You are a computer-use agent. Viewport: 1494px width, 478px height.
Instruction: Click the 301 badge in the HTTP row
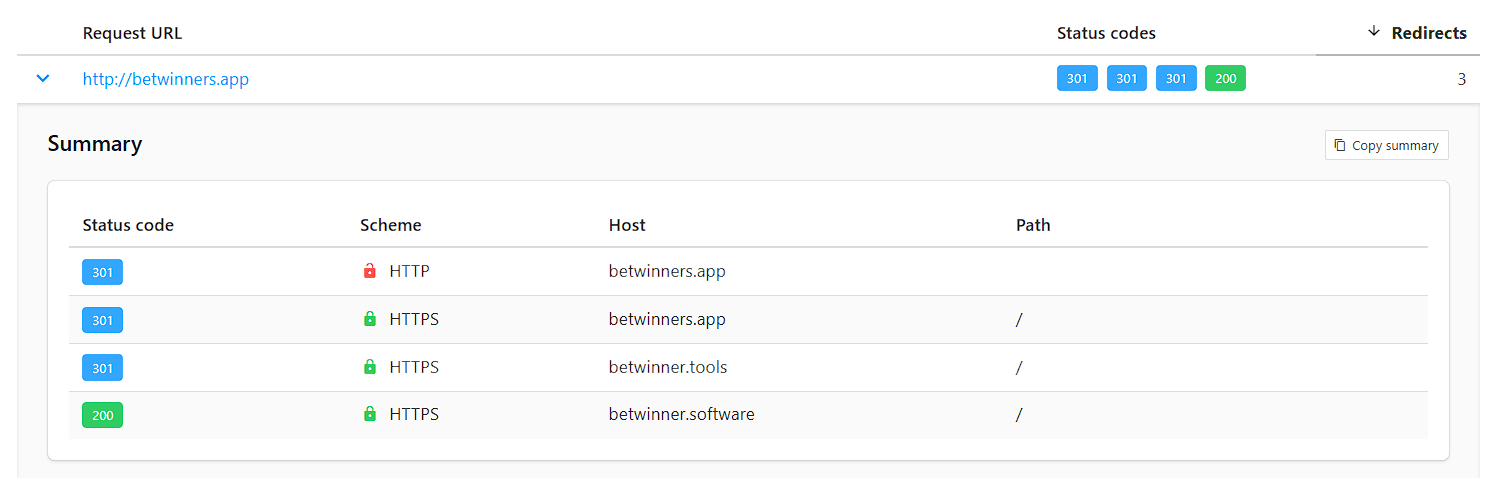coord(102,272)
